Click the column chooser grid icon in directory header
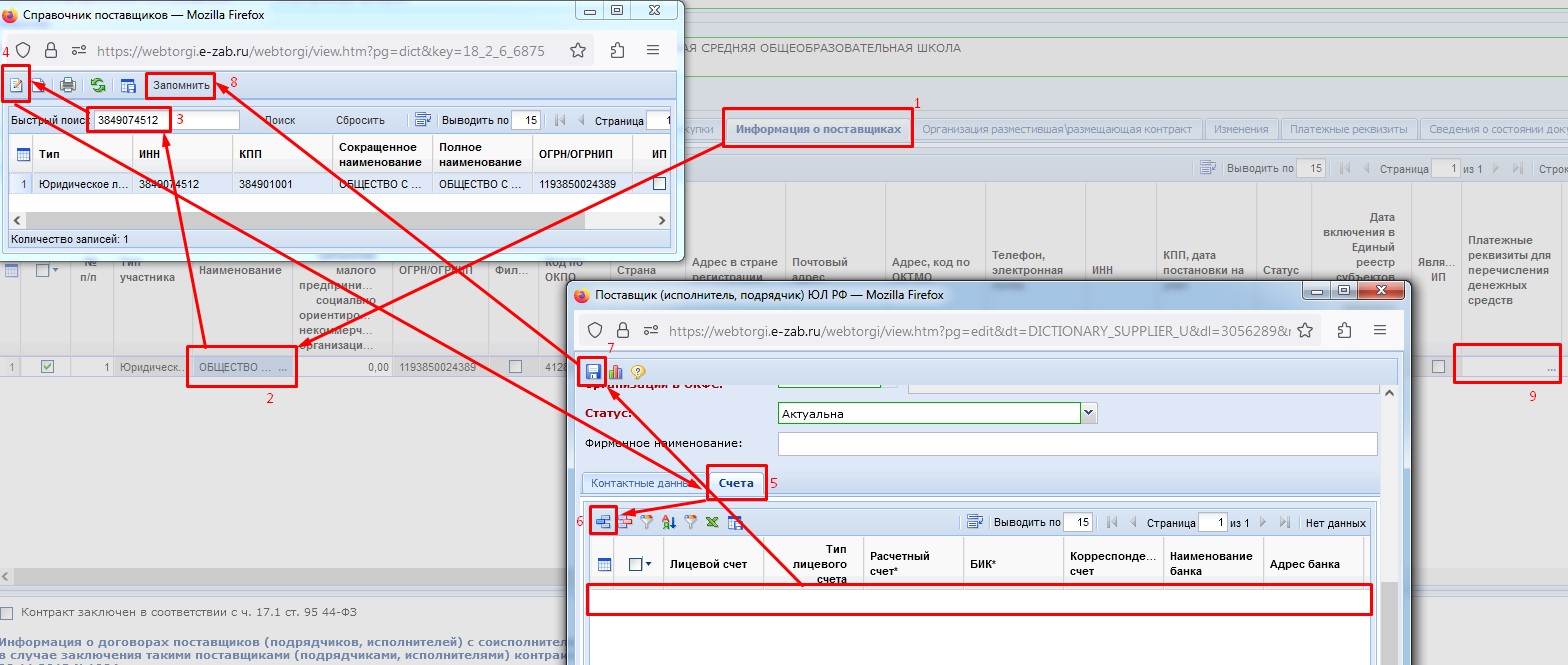1568x665 pixels. click(22, 155)
